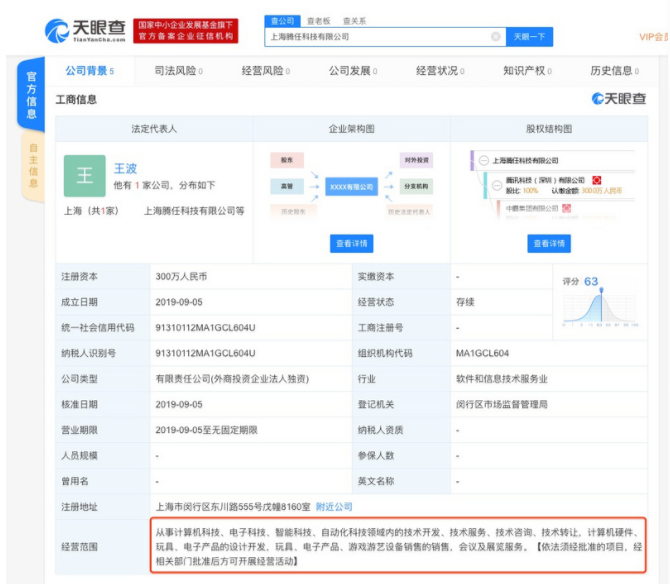670x584 pixels.
Task: Click the 分支机构 box in diagram
Action: click(x=417, y=186)
